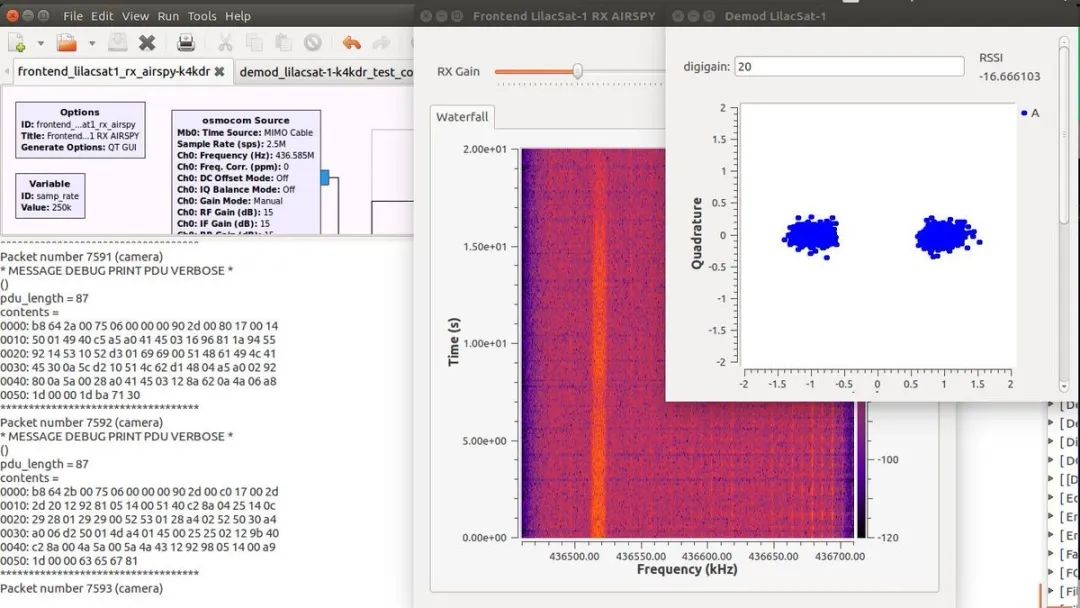Click the new flowgraph icon
The image size is (1080, 608).
point(17,43)
